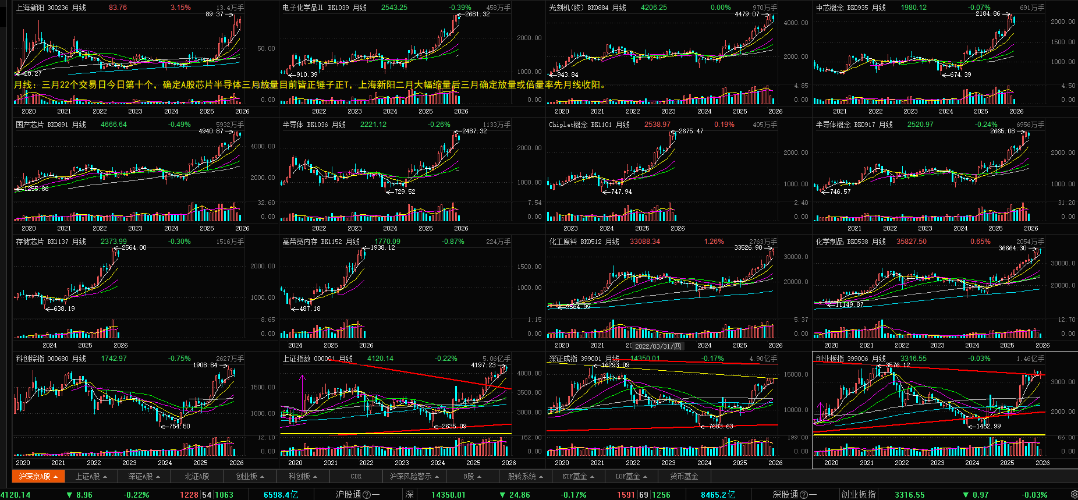Viewport: 1078px width, 500px height.
Task: Switch to the CDR tab
Action: pos(355,477)
